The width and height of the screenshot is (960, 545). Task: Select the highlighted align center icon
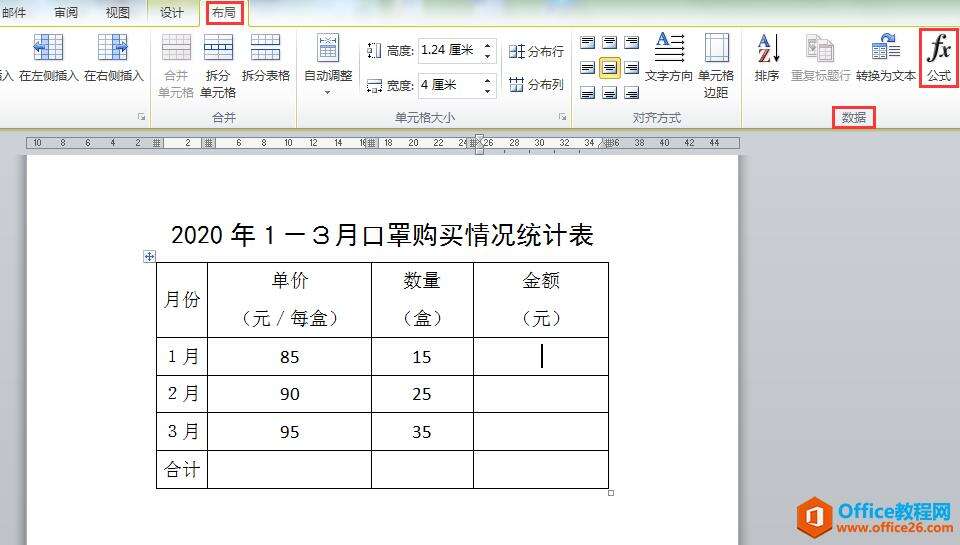tap(609, 67)
